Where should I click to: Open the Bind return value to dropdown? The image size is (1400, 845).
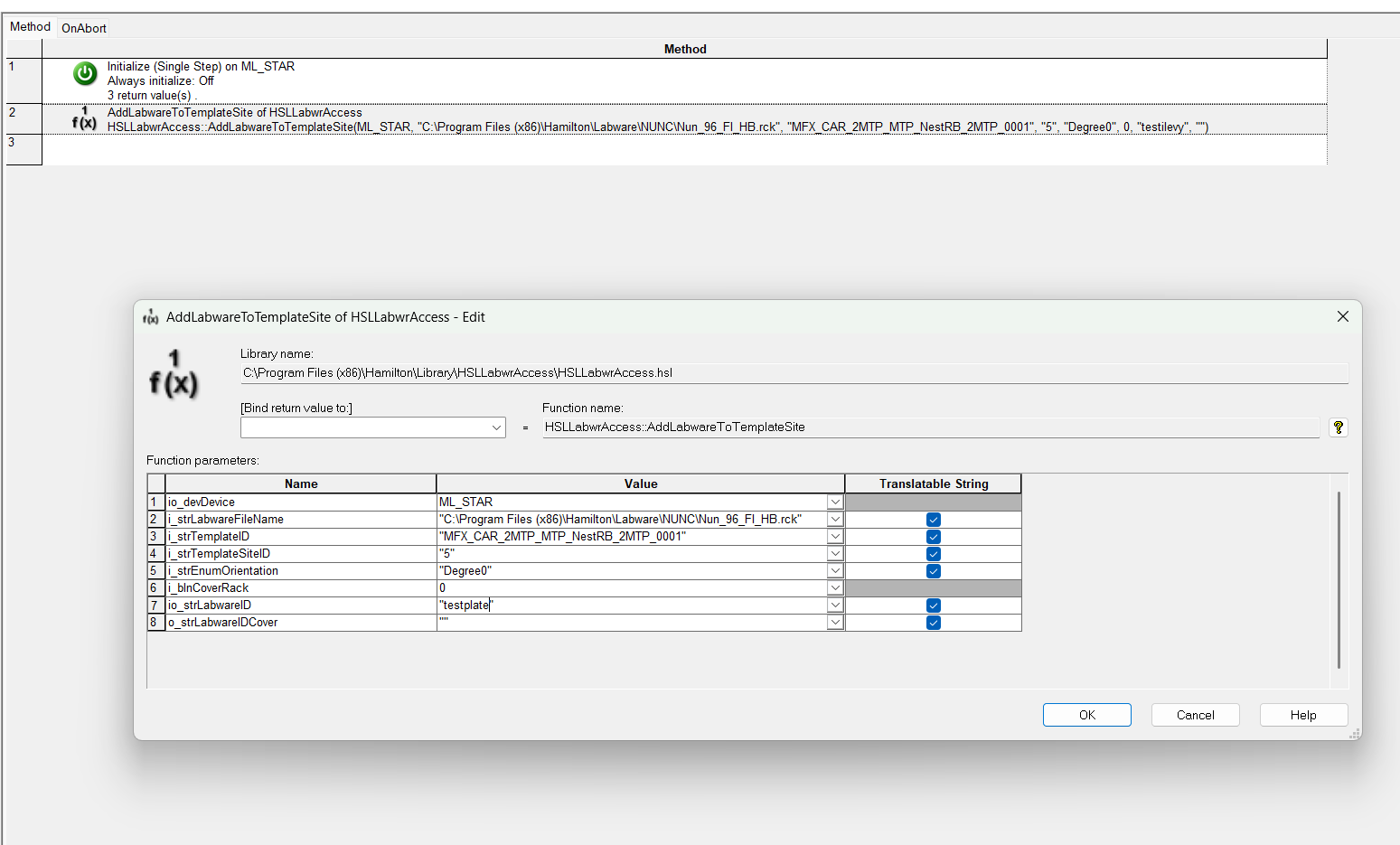click(x=496, y=427)
